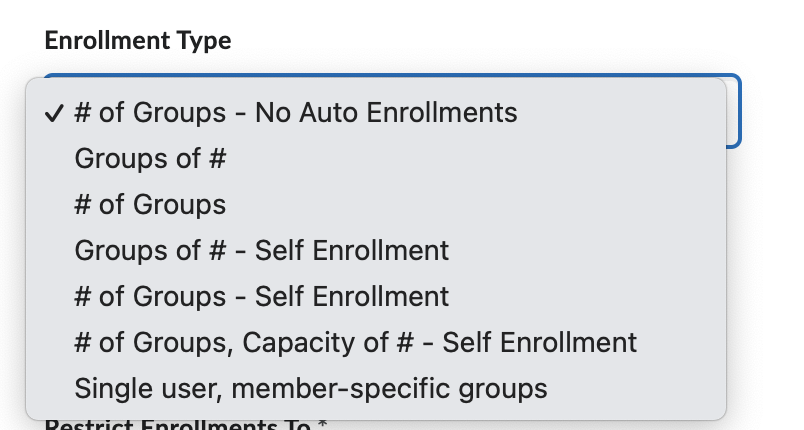
Task: Select "Groups of # - Self Enrollment"
Action: 261,249
